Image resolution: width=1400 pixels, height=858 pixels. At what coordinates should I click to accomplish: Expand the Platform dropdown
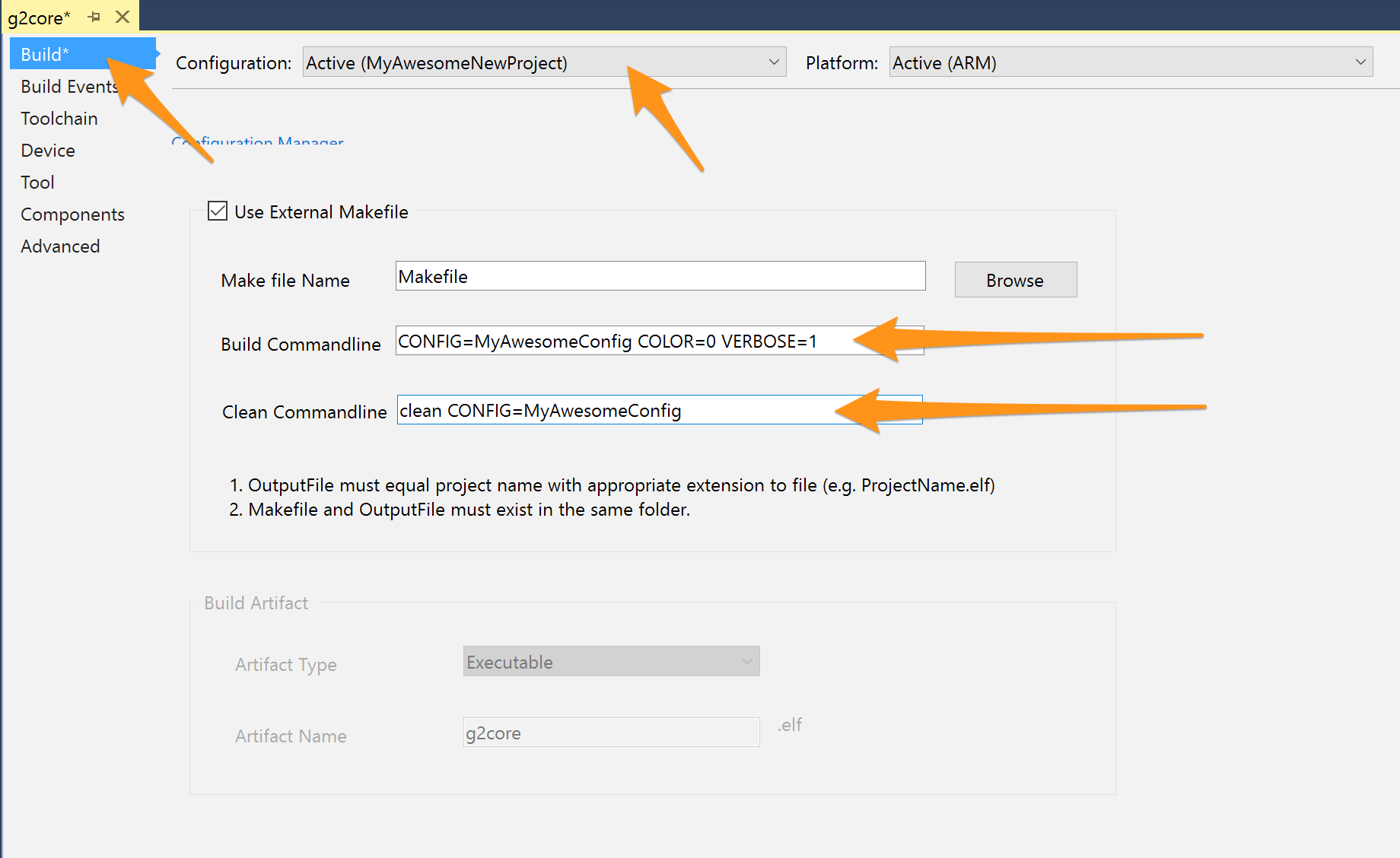(1131, 62)
